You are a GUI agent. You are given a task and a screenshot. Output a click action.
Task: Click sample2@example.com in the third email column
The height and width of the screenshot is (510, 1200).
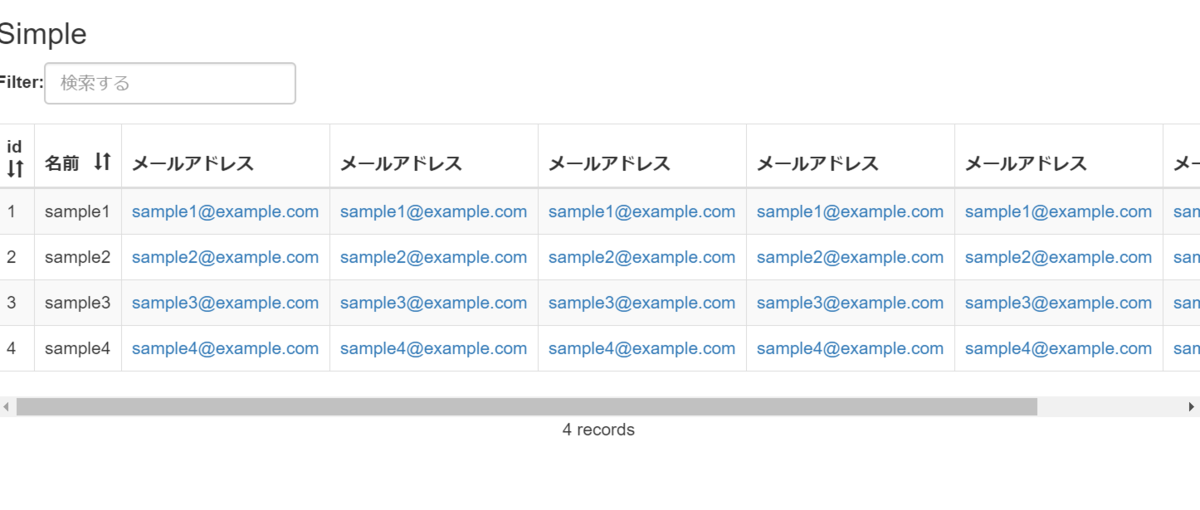click(641, 258)
